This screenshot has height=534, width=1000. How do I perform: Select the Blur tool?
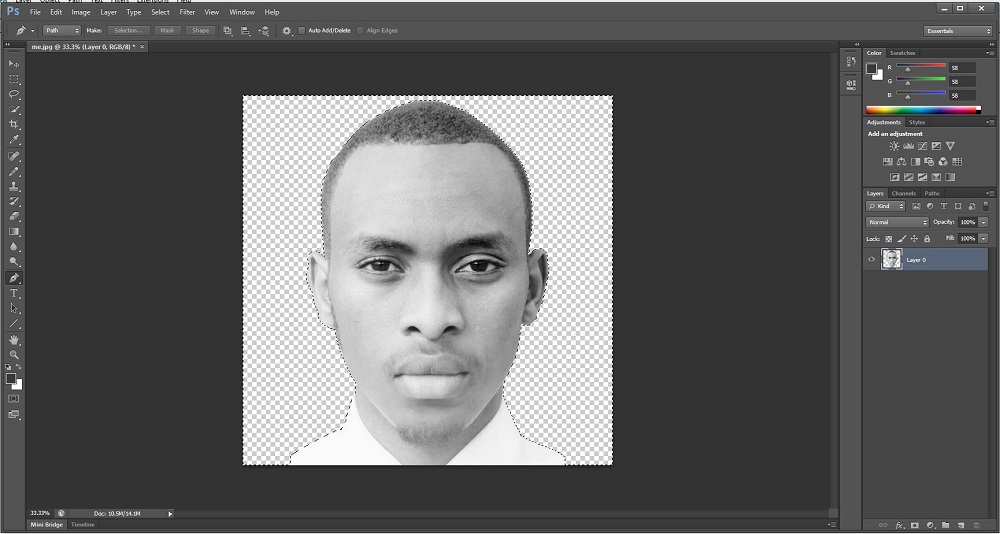(x=13, y=247)
